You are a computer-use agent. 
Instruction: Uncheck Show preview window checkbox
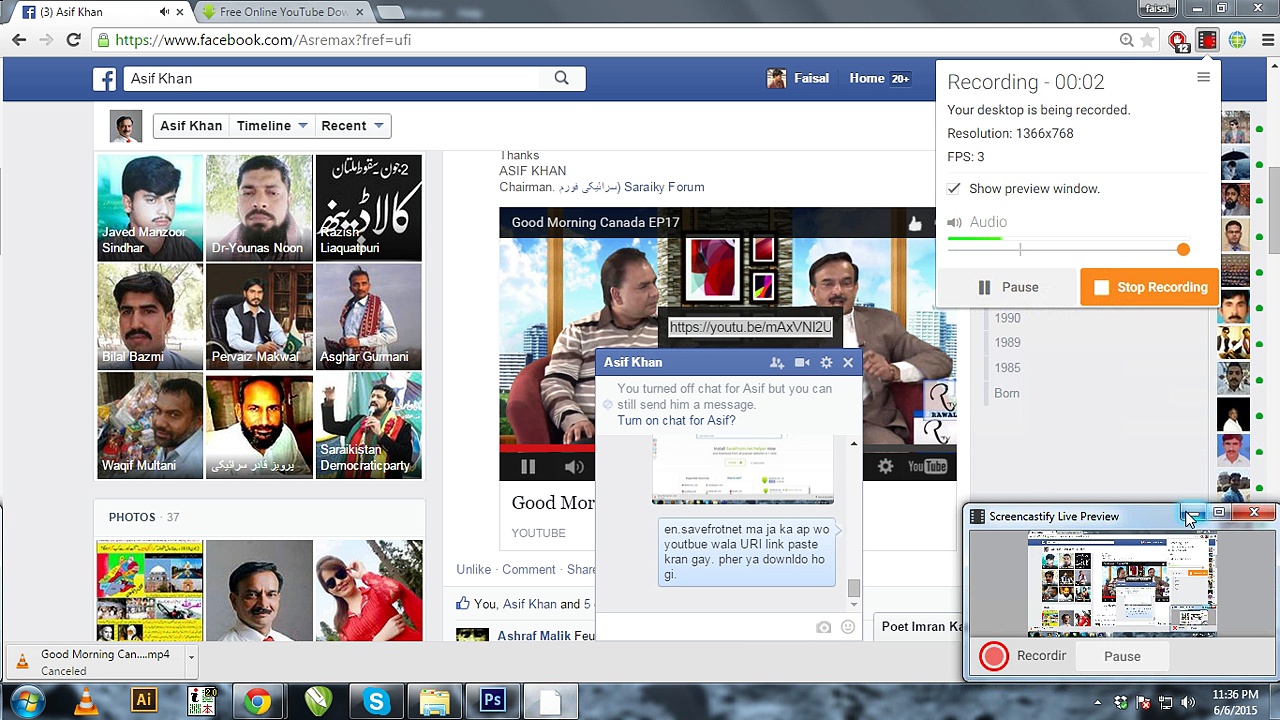coord(954,189)
